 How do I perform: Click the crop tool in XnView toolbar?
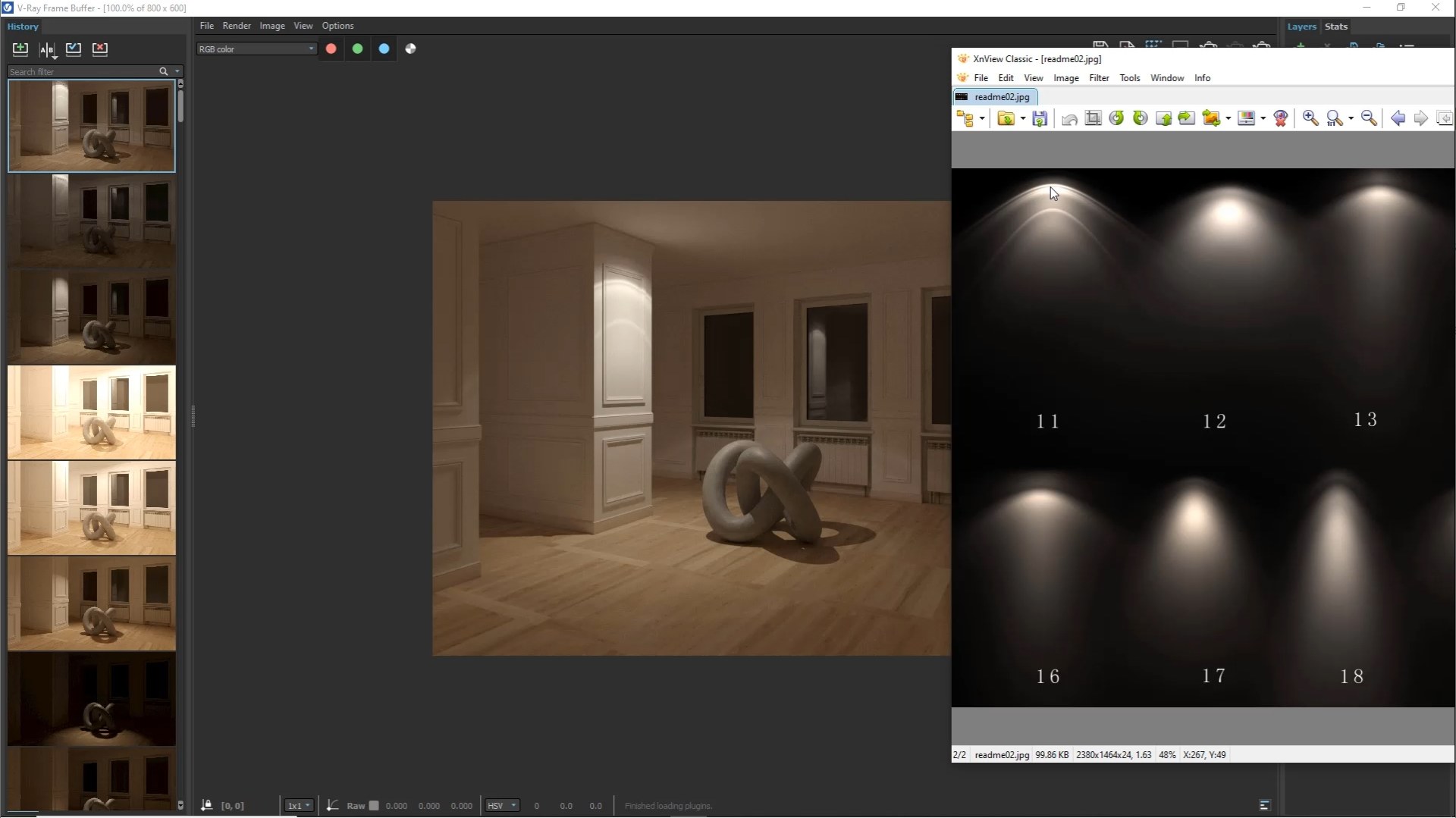pyautogui.click(x=1093, y=118)
